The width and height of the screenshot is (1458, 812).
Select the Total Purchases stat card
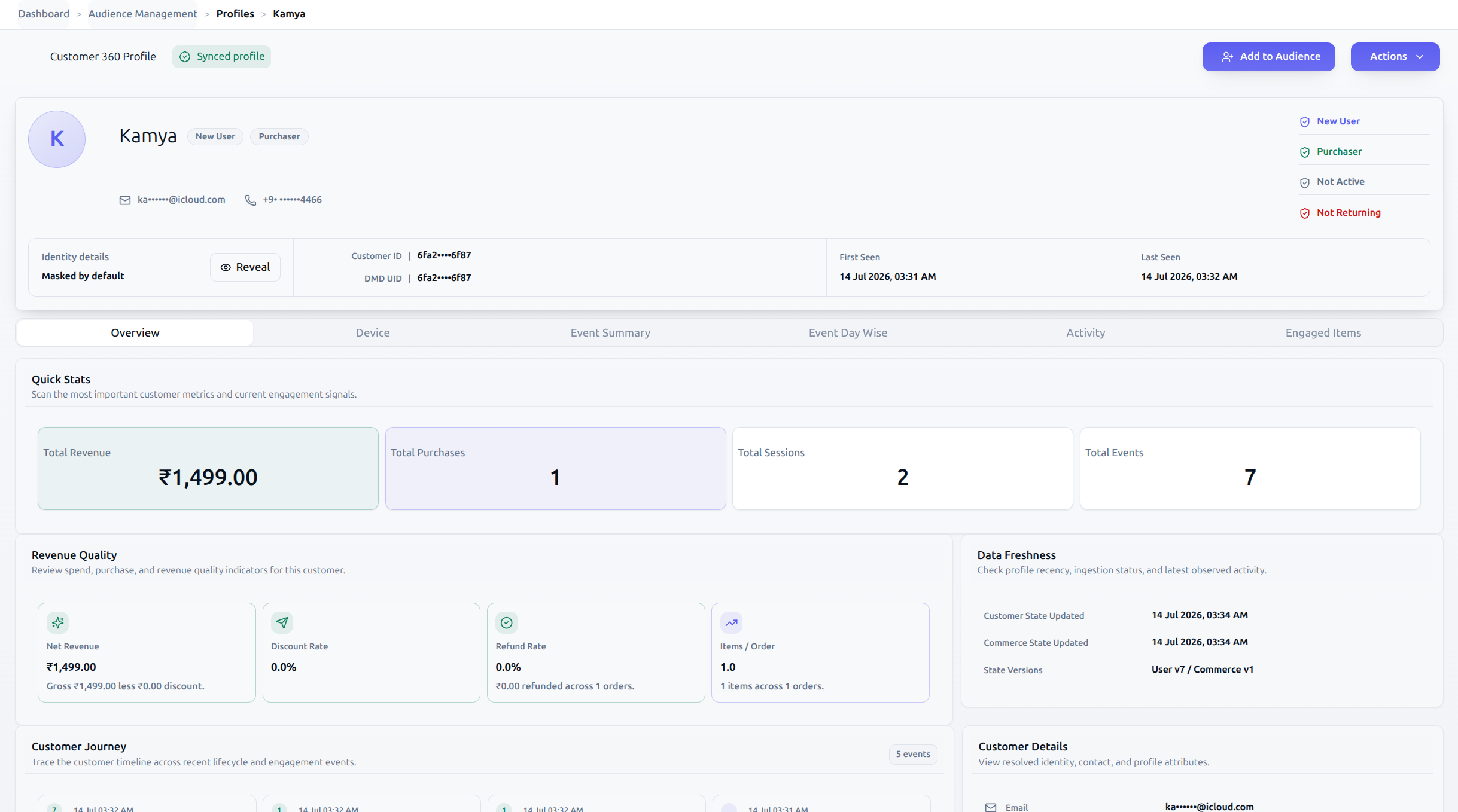click(x=556, y=469)
